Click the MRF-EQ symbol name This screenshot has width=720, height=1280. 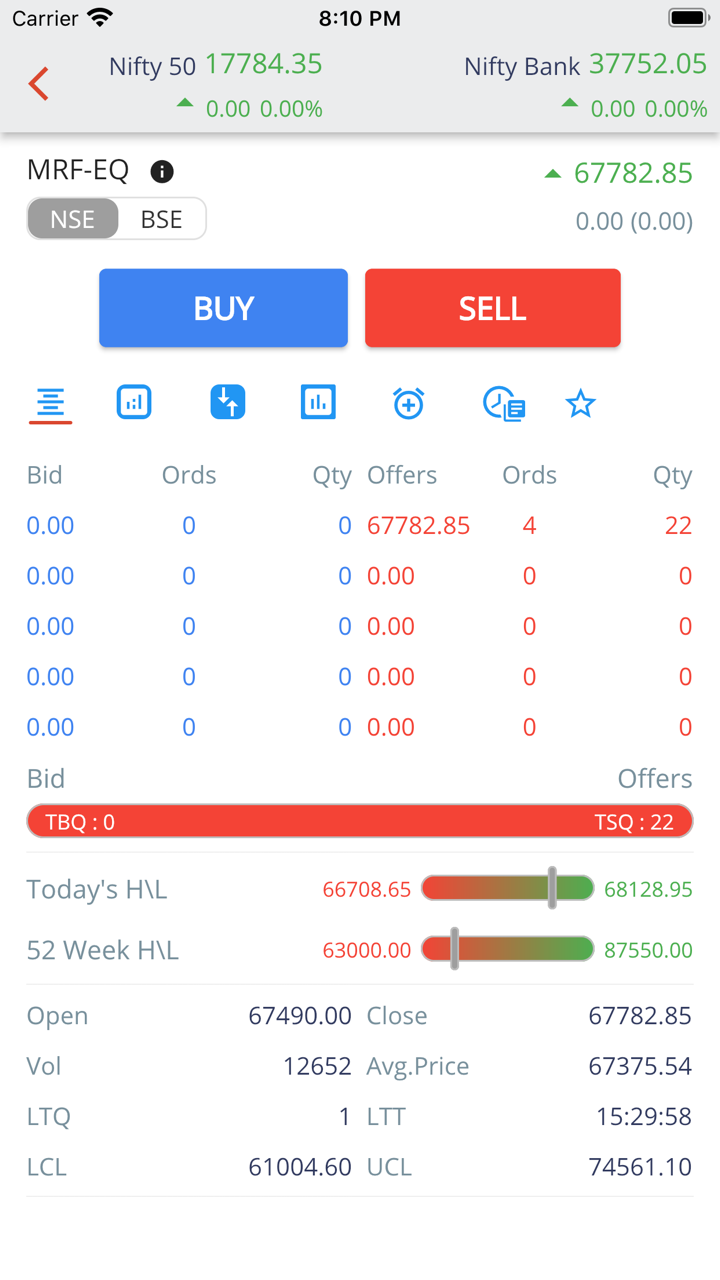78,170
